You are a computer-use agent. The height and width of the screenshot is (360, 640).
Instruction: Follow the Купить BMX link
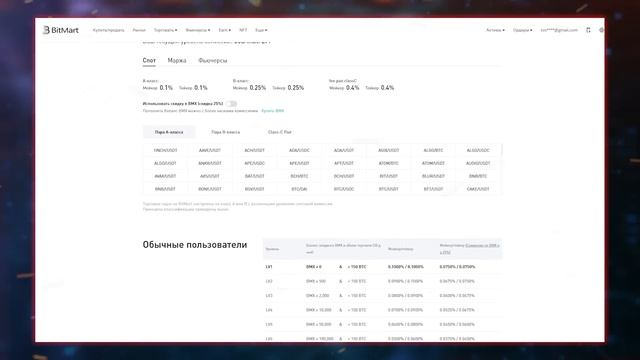coord(273,111)
